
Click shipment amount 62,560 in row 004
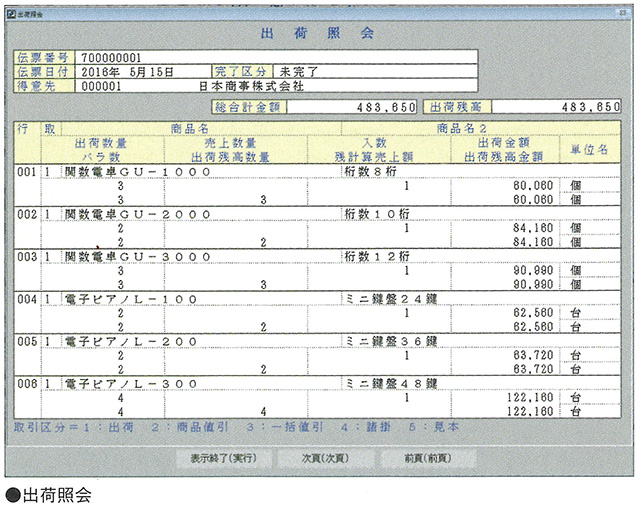click(533, 313)
